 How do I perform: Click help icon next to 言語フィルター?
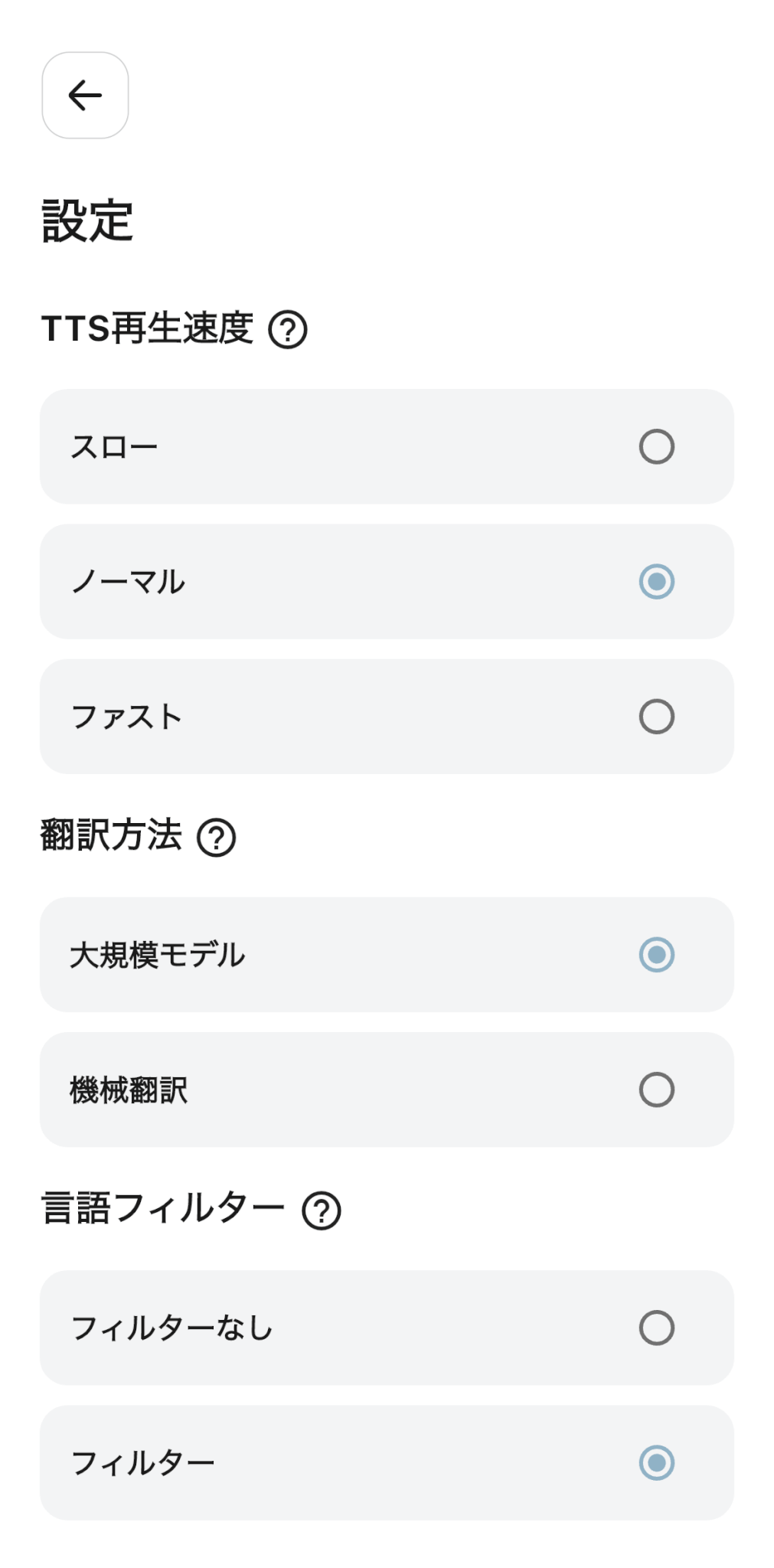322,1210
